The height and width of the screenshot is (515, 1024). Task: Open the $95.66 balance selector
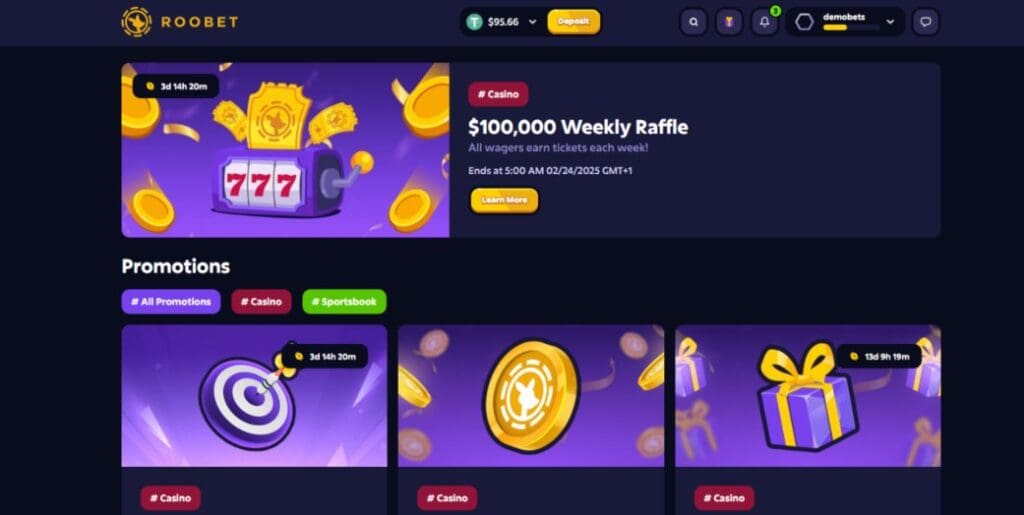[x=502, y=22]
